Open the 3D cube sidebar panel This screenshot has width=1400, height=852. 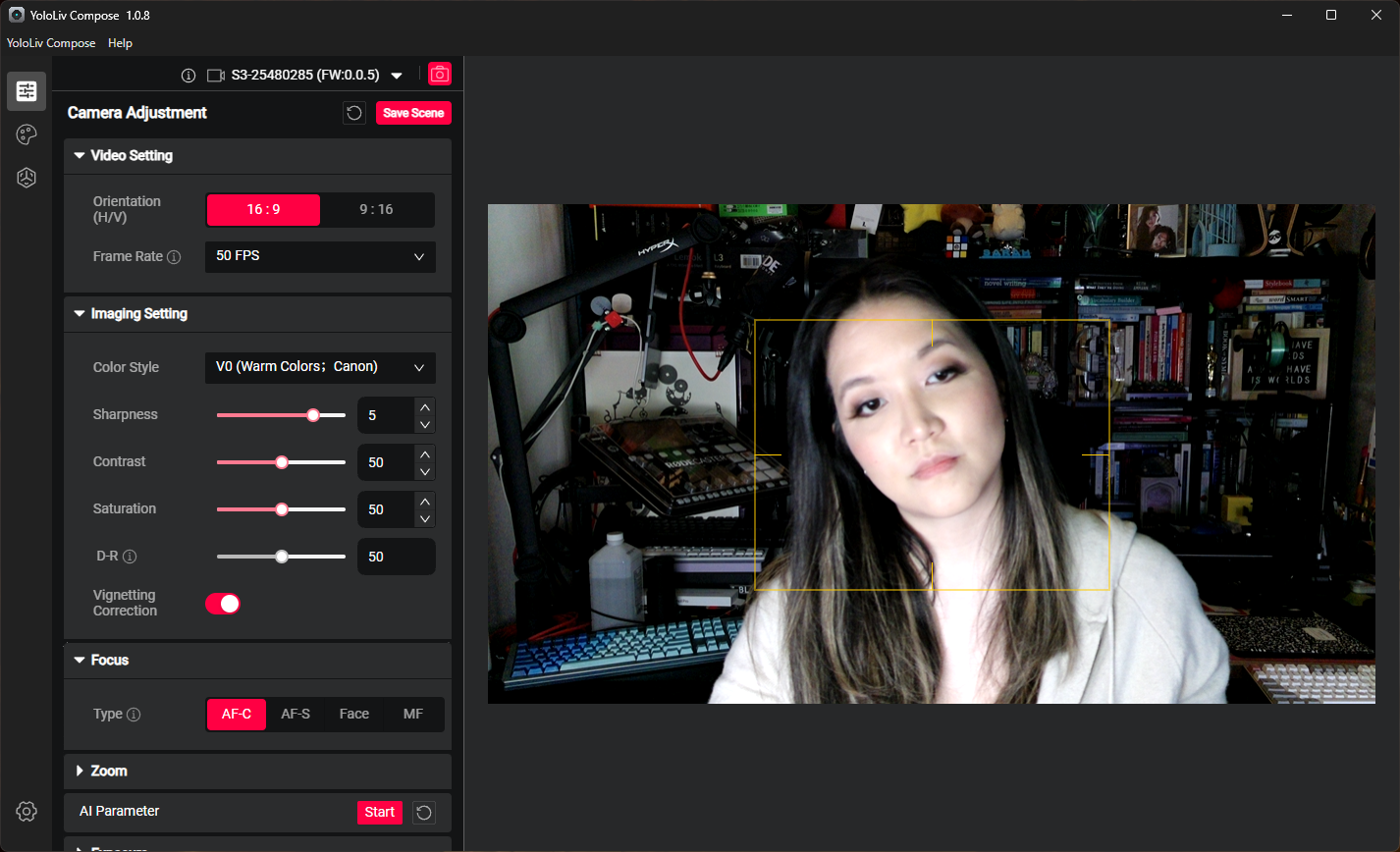27,178
